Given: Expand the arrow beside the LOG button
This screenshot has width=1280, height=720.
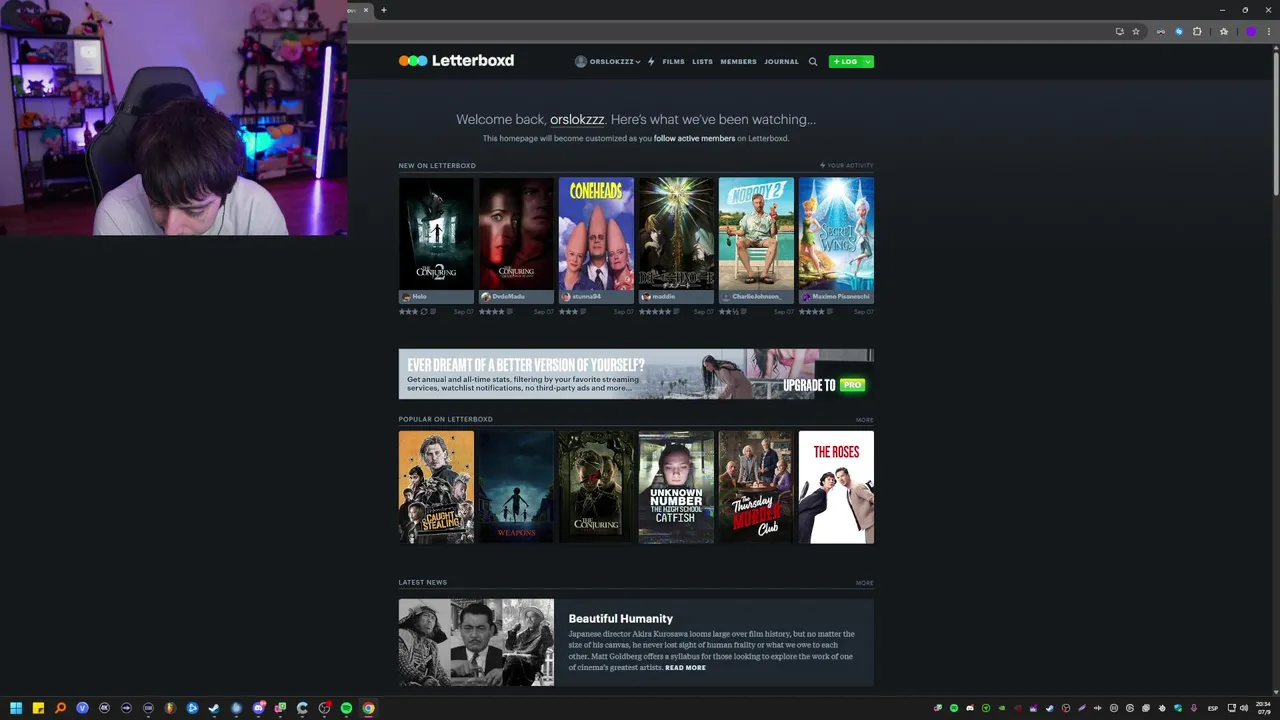Looking at the screenshot, I should [x=868, y=62].
